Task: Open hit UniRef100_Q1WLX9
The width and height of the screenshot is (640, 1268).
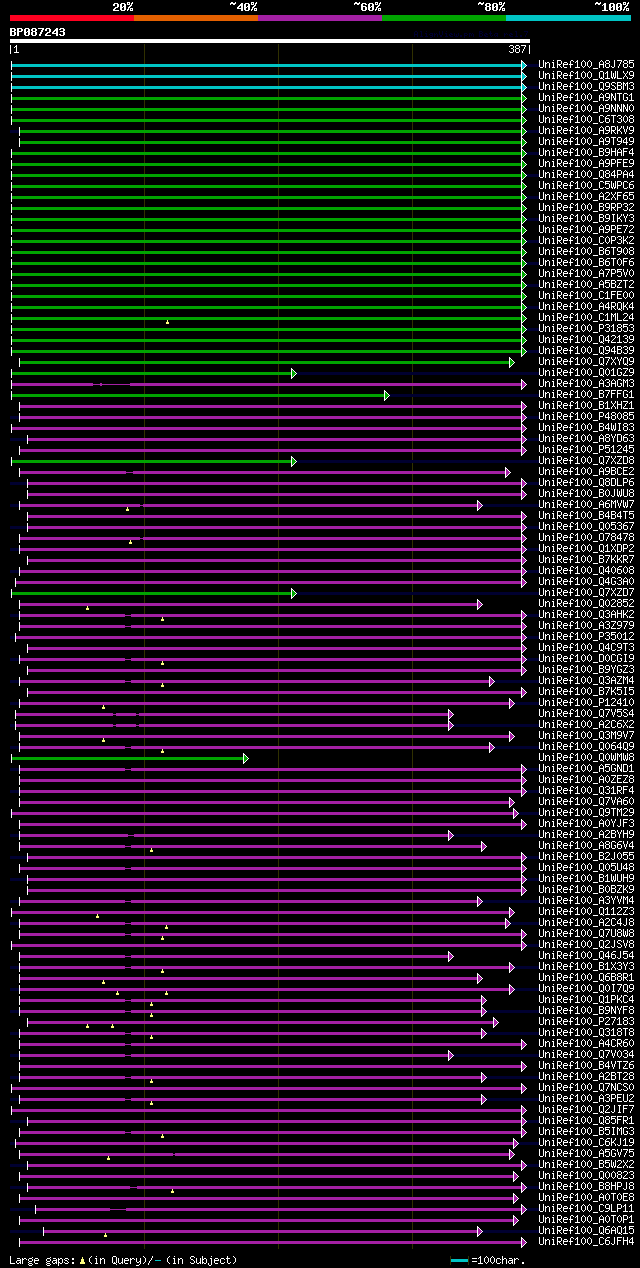Action: pos(586,75)
